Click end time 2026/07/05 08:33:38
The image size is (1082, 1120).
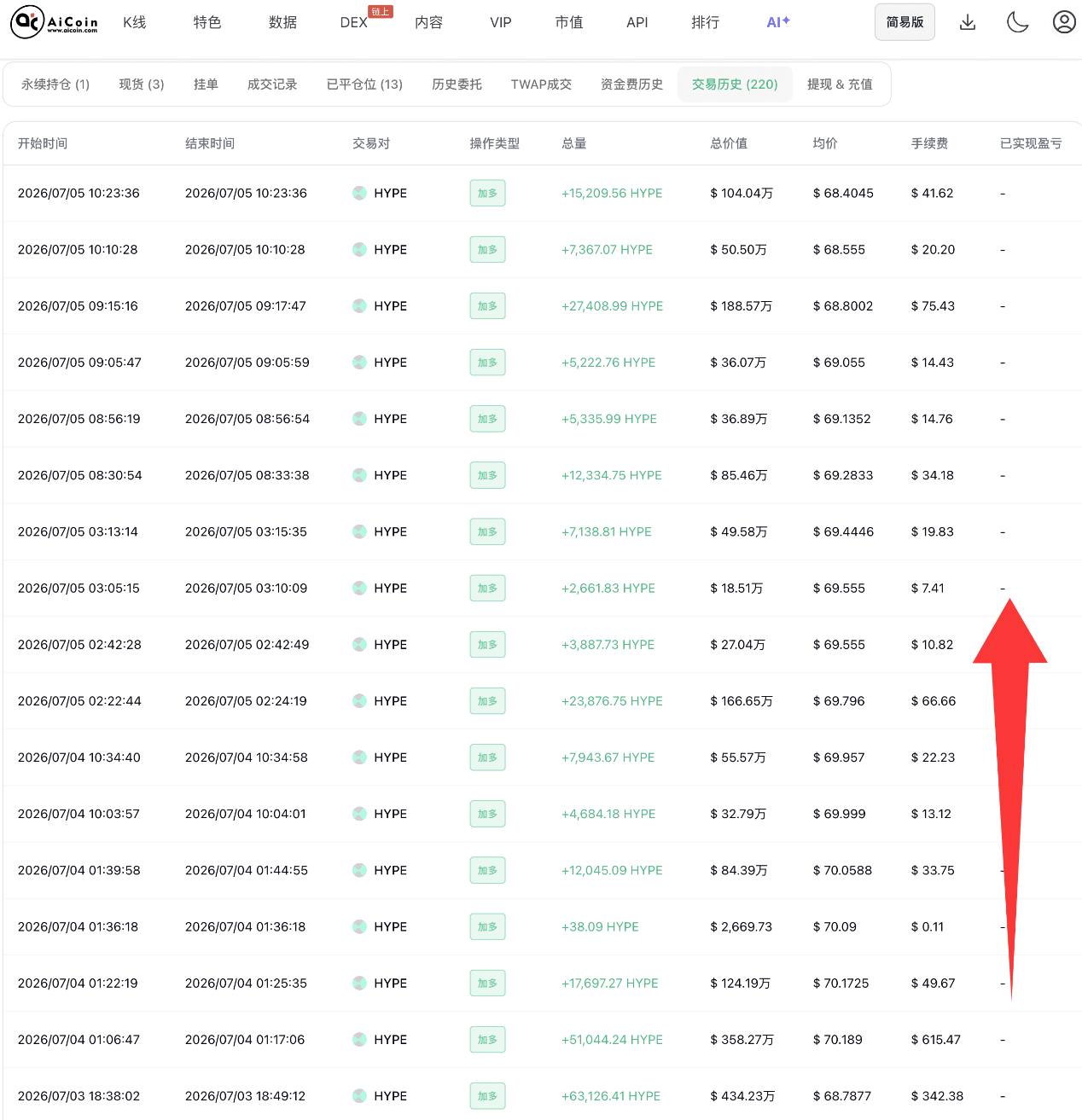click(247, 476)
